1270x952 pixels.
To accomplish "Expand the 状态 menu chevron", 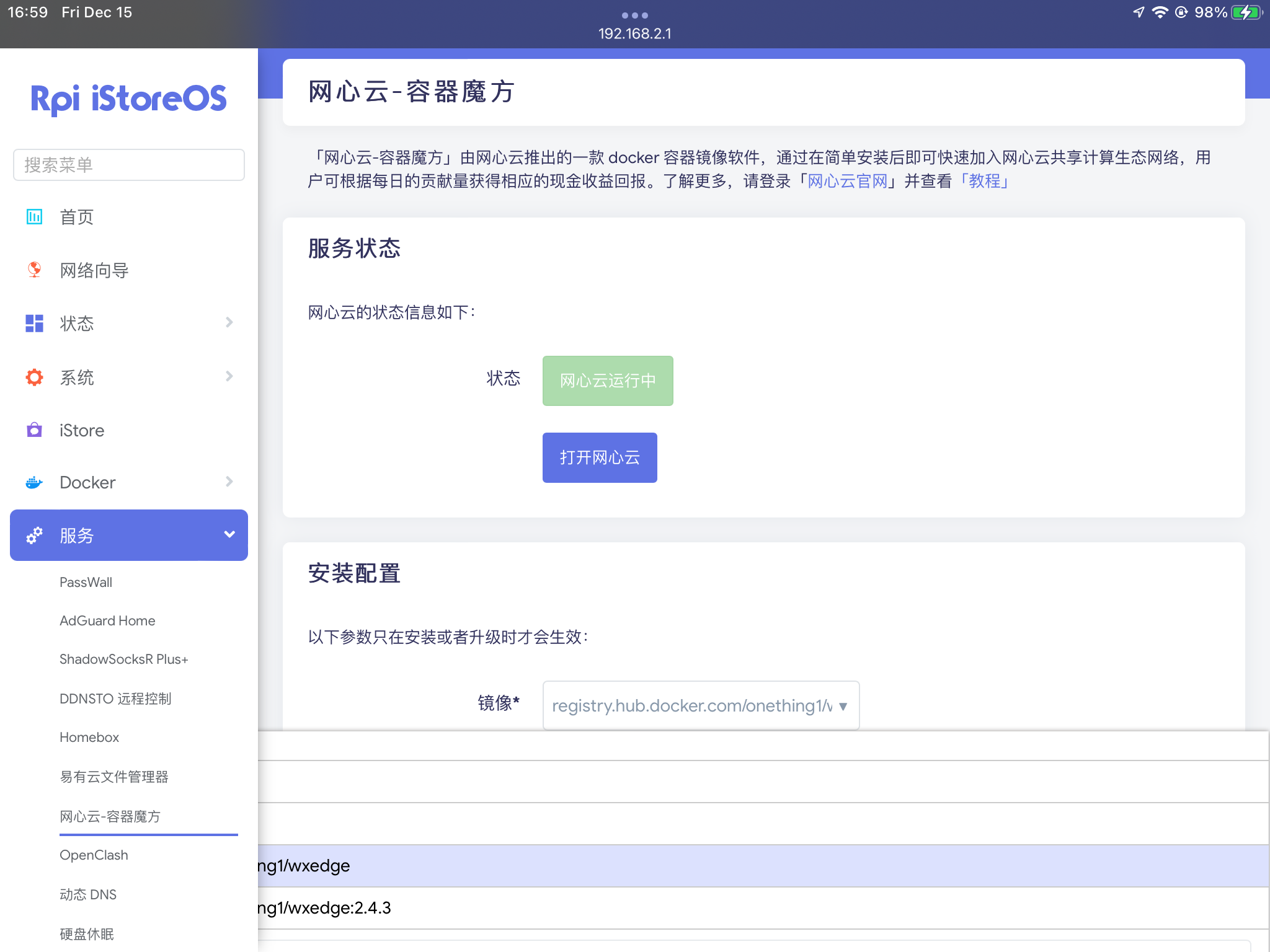I will pos(229,322).
